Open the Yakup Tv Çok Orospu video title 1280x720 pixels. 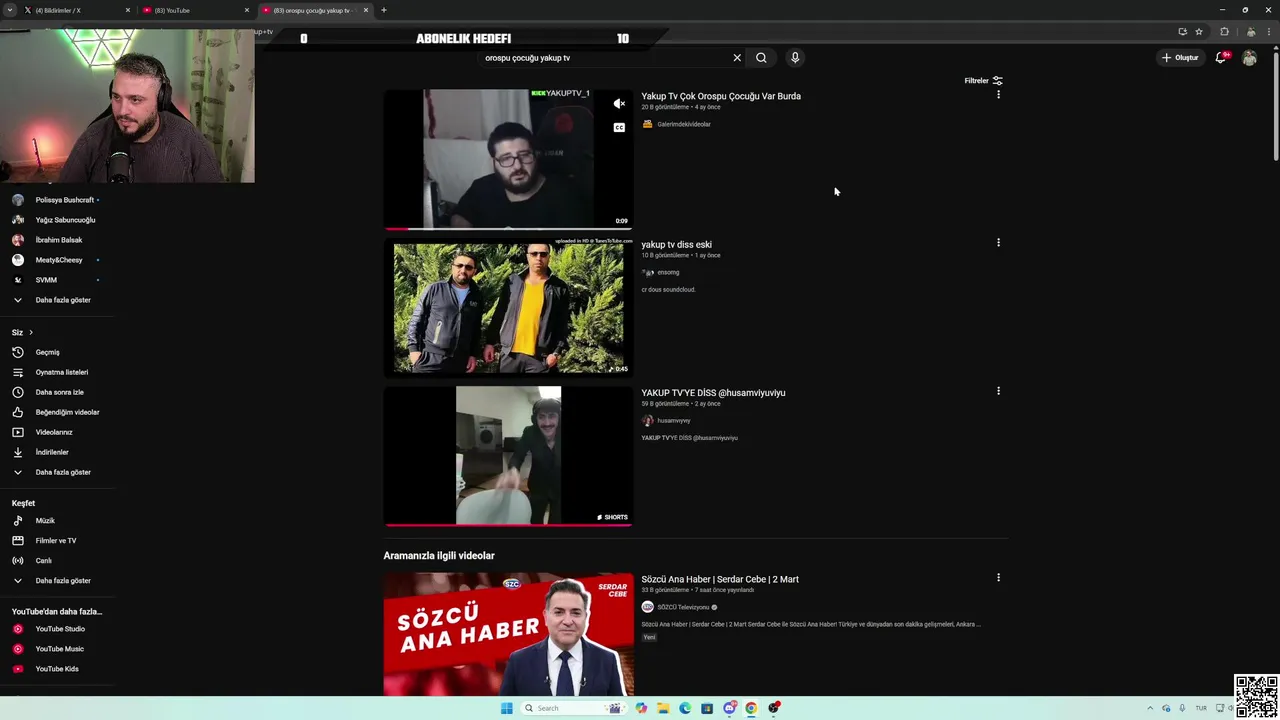coord(721,96)
